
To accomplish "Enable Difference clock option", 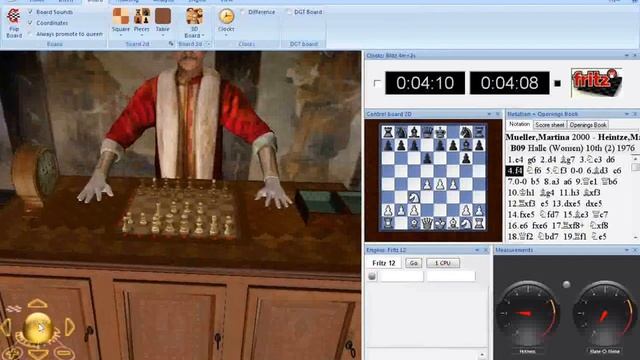I will pyautogui.click(x=243, y=12).
